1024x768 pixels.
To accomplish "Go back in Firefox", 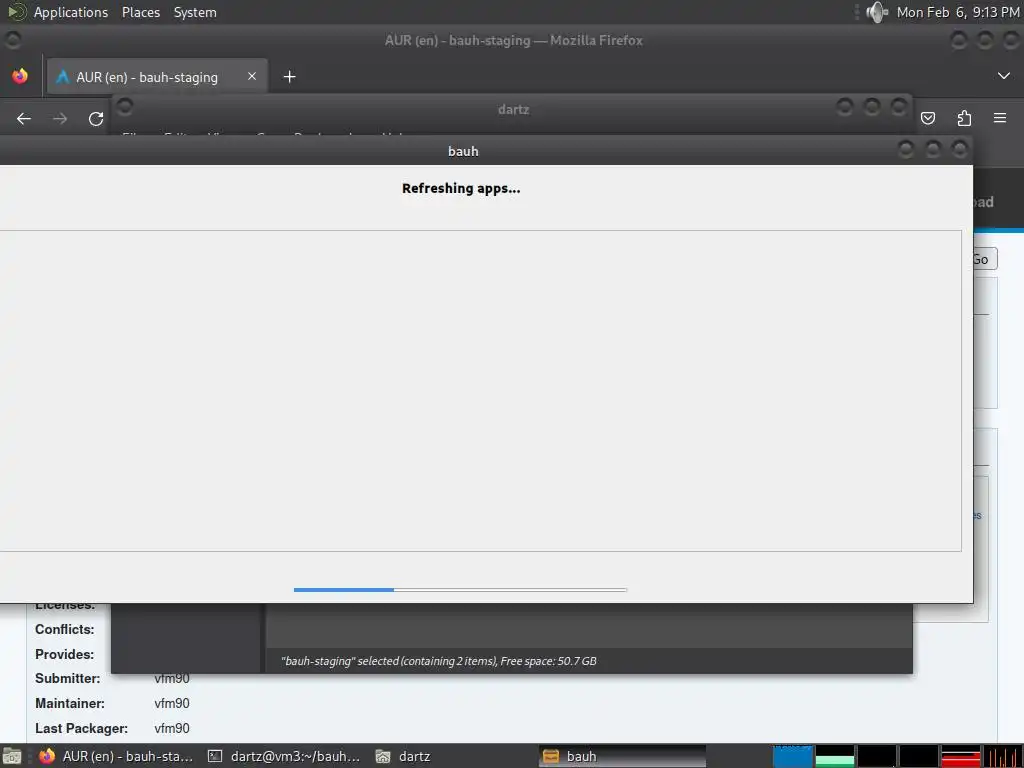I will tap(24, 119).
